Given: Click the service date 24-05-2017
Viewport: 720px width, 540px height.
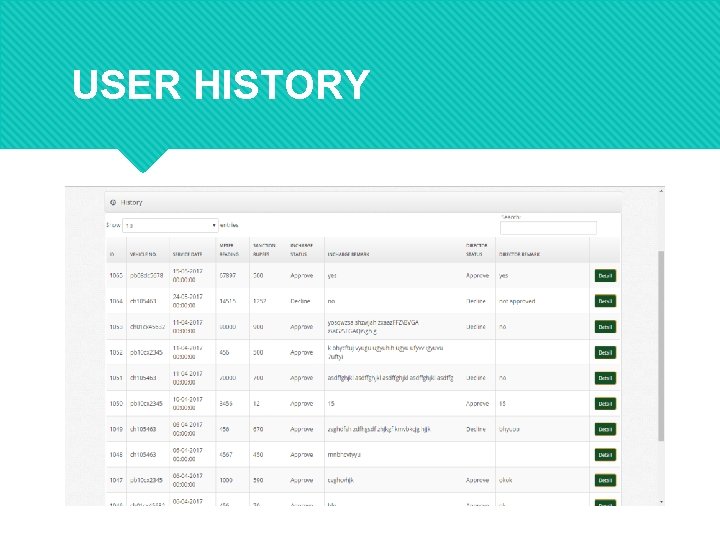Looking at the screenshot, I should click(187, 297).
